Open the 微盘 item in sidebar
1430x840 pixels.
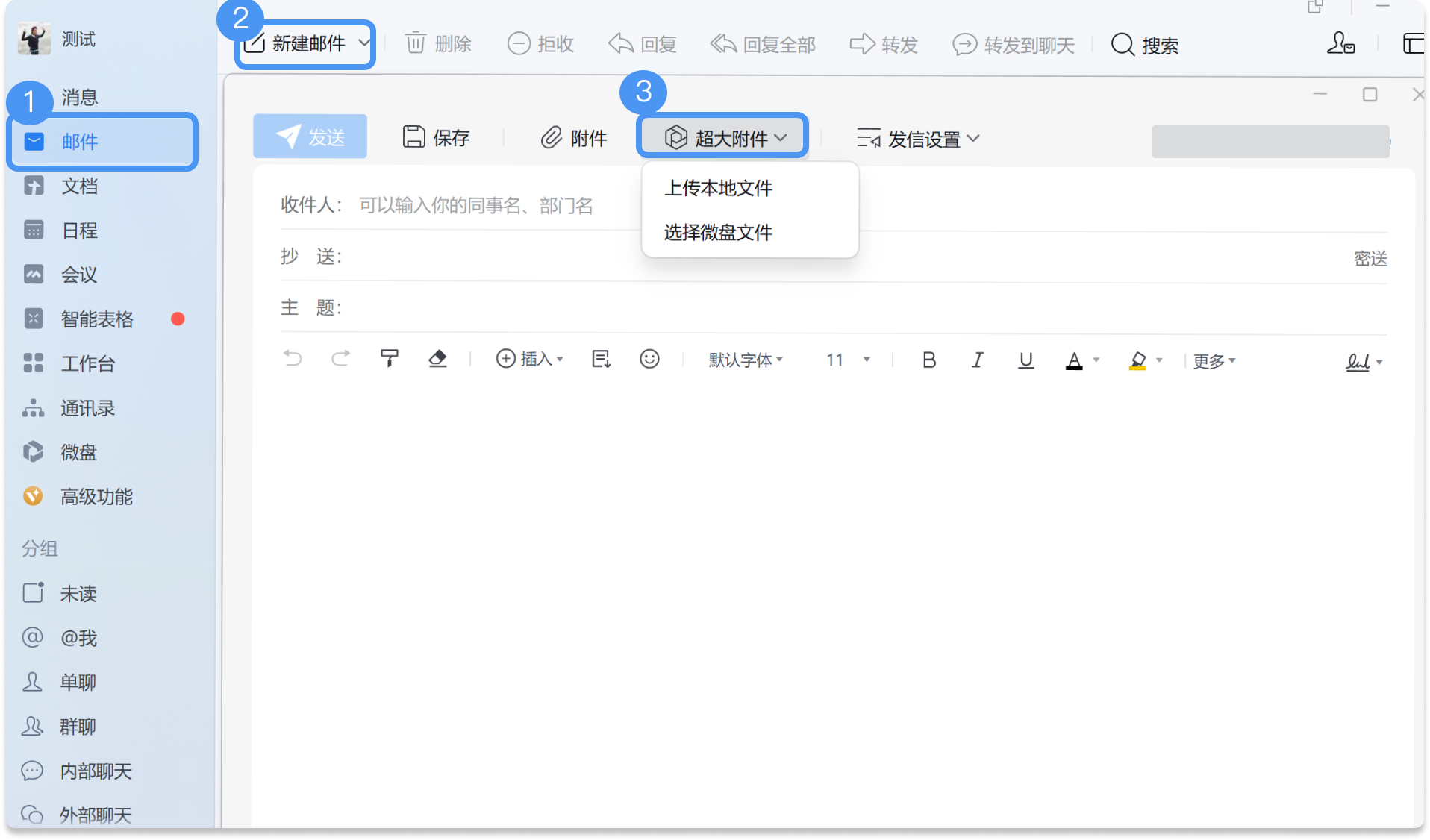(78, 452)
